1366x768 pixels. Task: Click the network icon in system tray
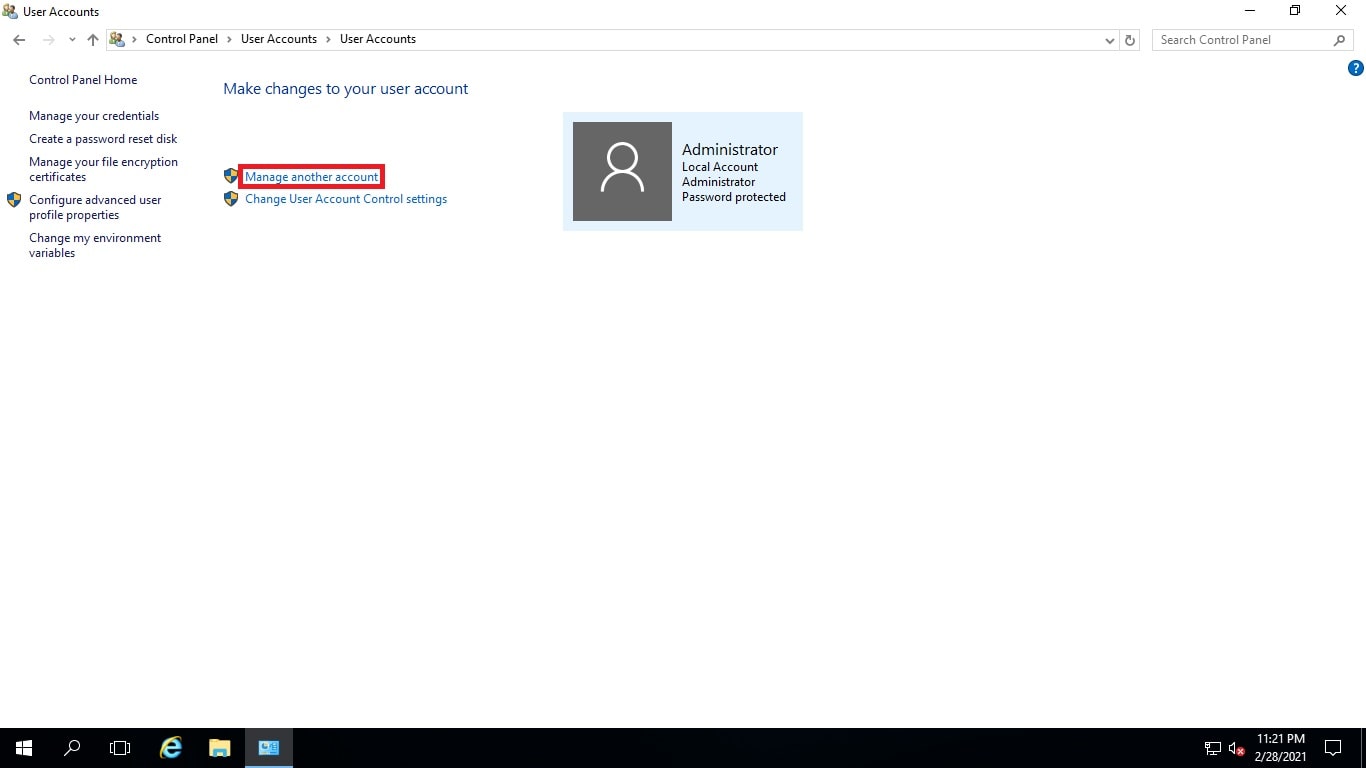(x=1212, y=748)
